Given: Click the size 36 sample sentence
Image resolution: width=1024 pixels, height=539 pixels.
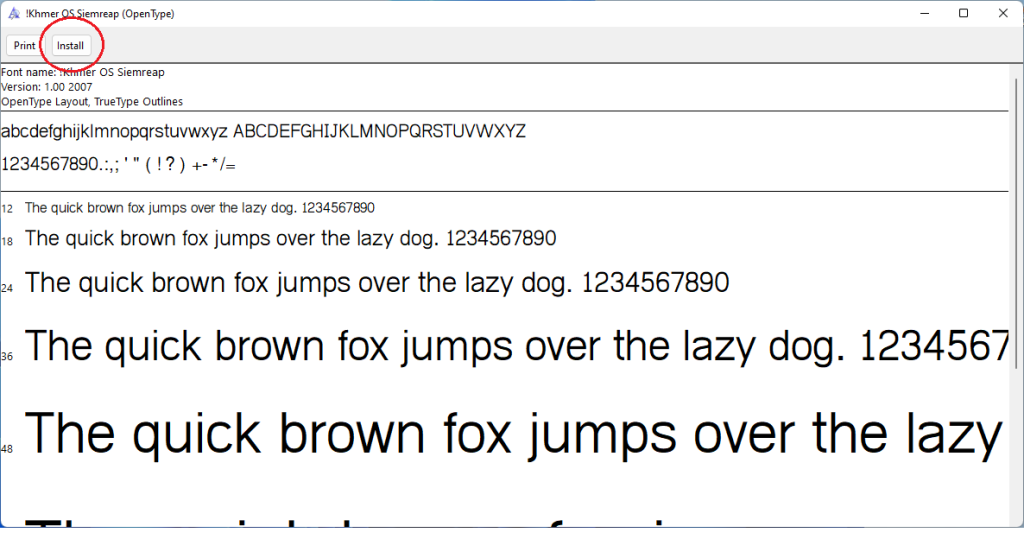Looking at the screenshot, I should coord(517,346).
